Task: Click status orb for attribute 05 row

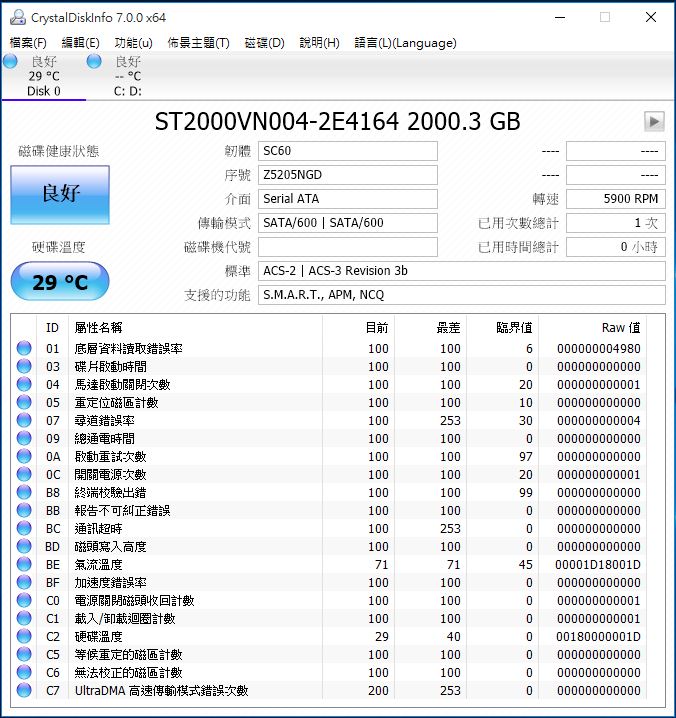Action: tap(24, 402)
